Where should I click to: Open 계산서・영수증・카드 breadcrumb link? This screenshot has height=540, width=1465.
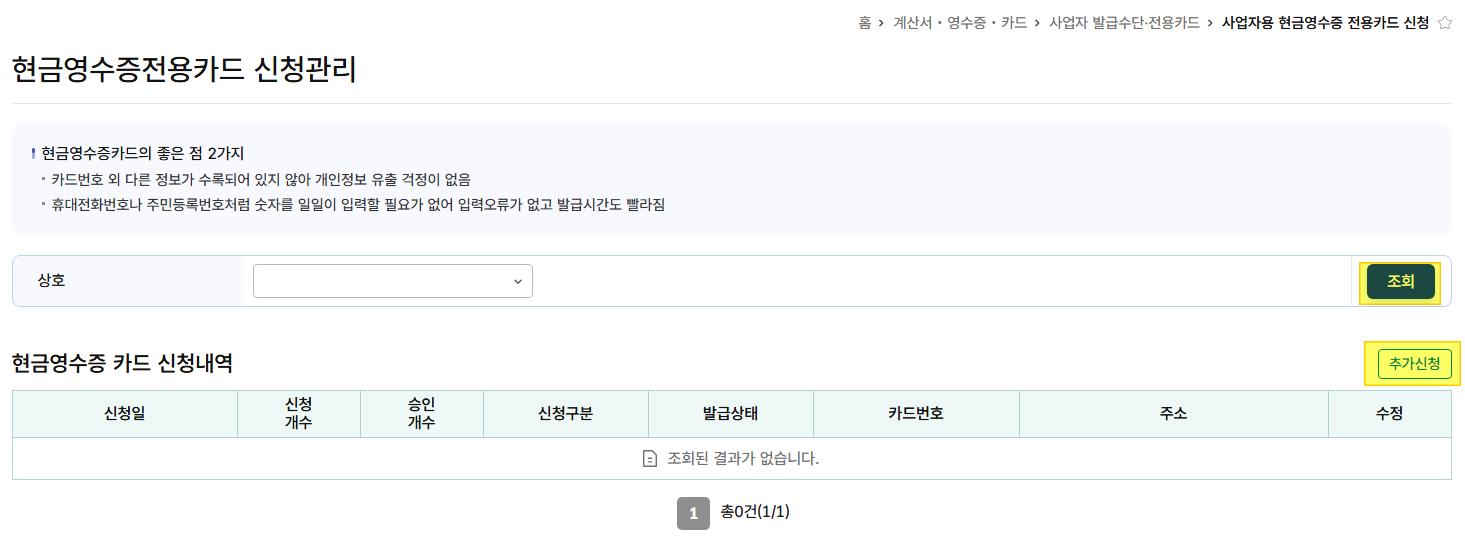[960, 22]
